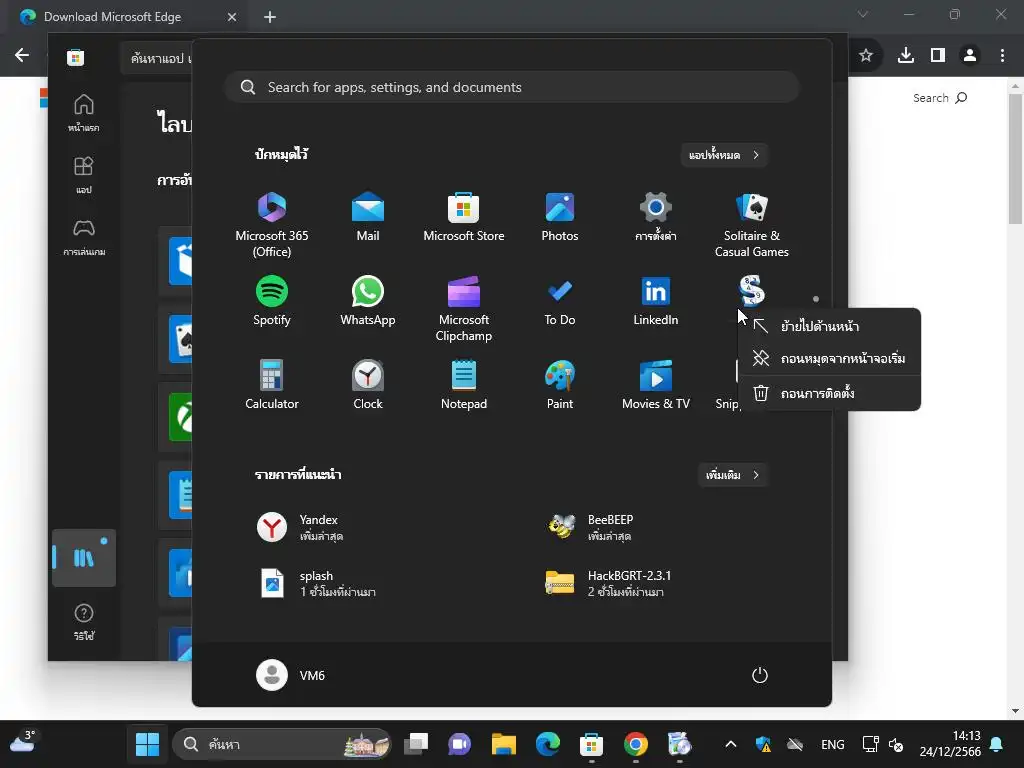Open Google Chrome from taskbar
This screenshot has width=1024, height=768.
point(635,744)
